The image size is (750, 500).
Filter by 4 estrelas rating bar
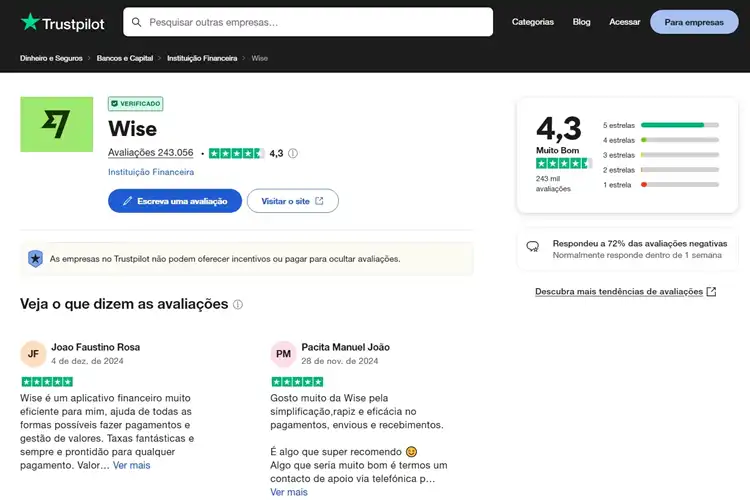(661, 140)
